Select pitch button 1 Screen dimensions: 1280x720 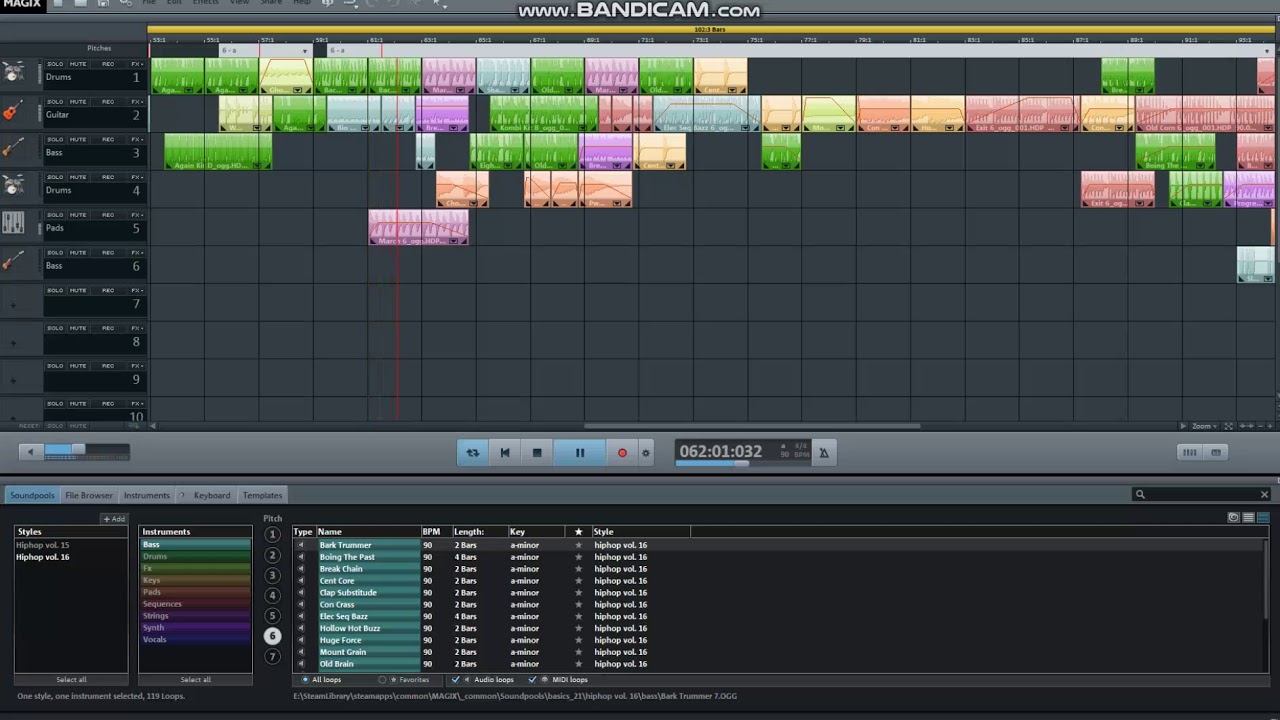pos(272,534)
